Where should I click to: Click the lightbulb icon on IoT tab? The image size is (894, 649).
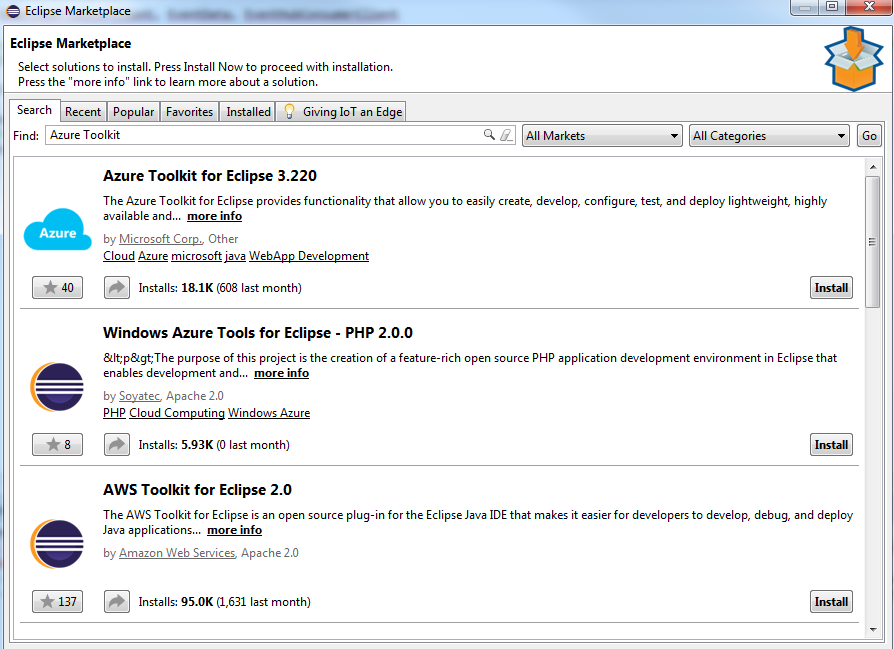coord(289,111)
